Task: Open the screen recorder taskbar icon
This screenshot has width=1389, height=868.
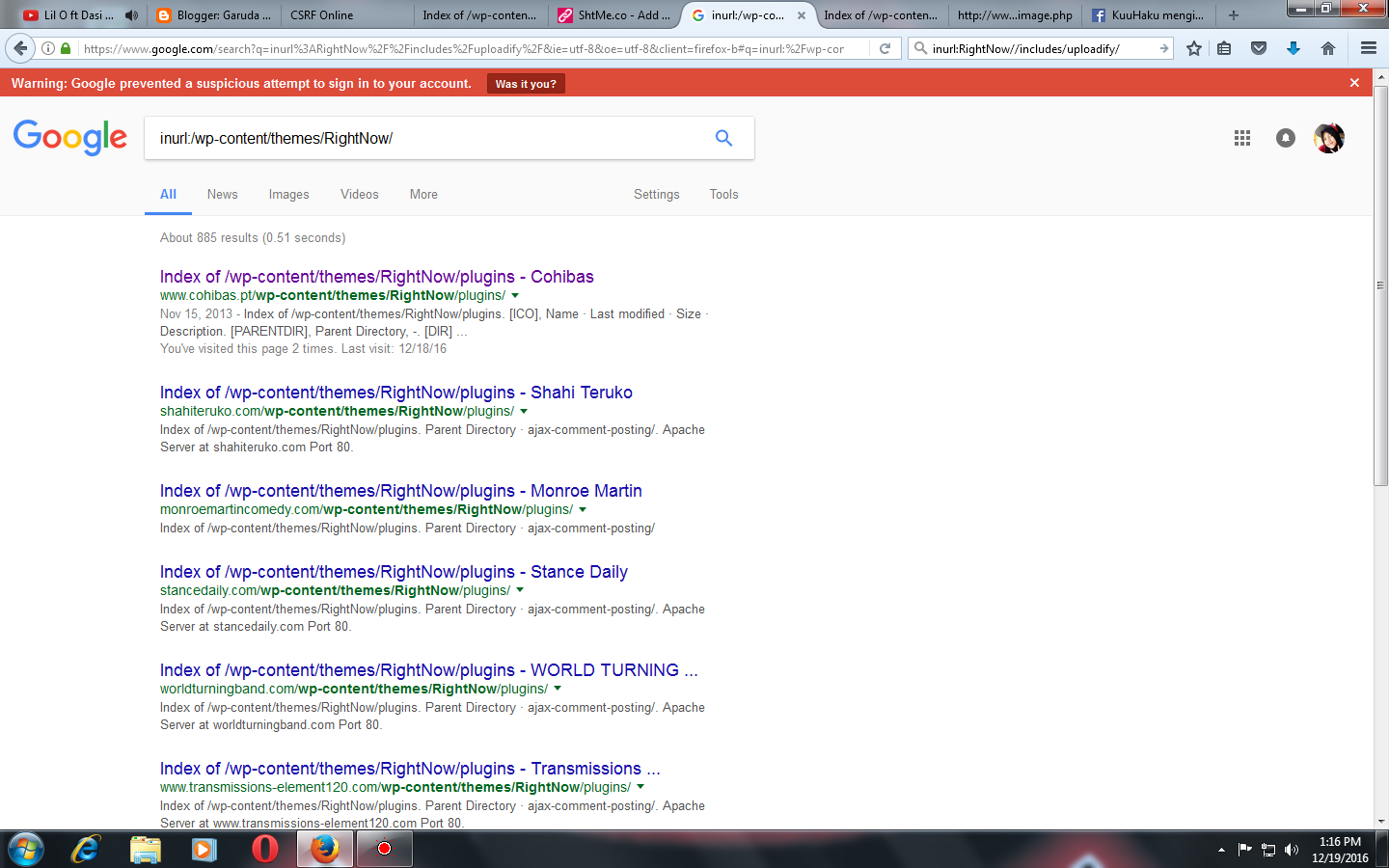Action: click(x=385, y=850)
